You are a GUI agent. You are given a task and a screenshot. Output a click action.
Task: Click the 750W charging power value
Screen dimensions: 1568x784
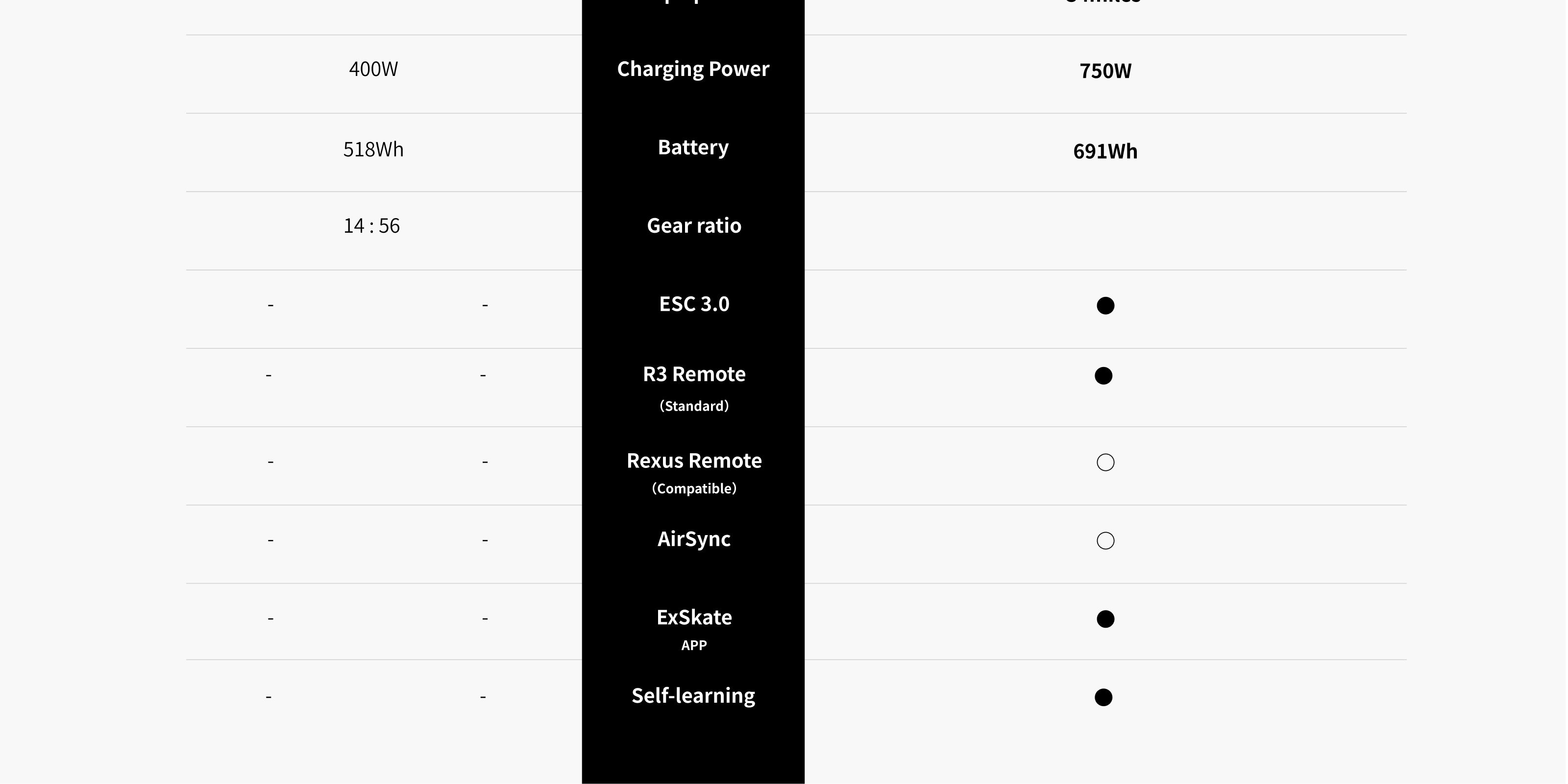tap(1105, 71)
